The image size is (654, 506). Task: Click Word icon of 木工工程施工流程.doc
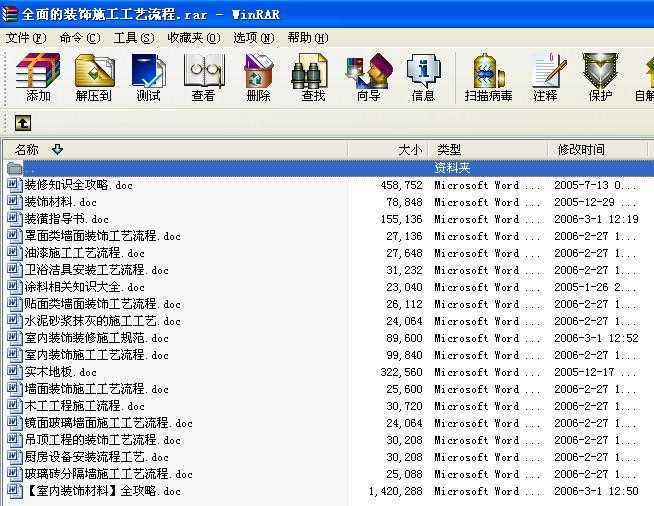[14, 406]
